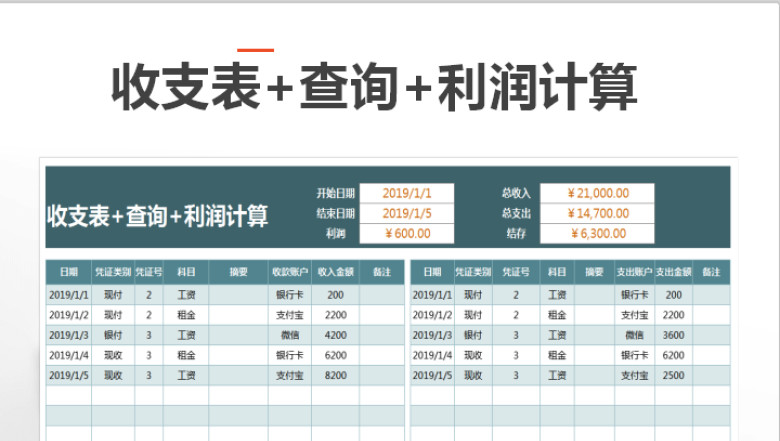The image size is (780, 441).
Task: Click the 结存 label
Action: pos(516,234)
